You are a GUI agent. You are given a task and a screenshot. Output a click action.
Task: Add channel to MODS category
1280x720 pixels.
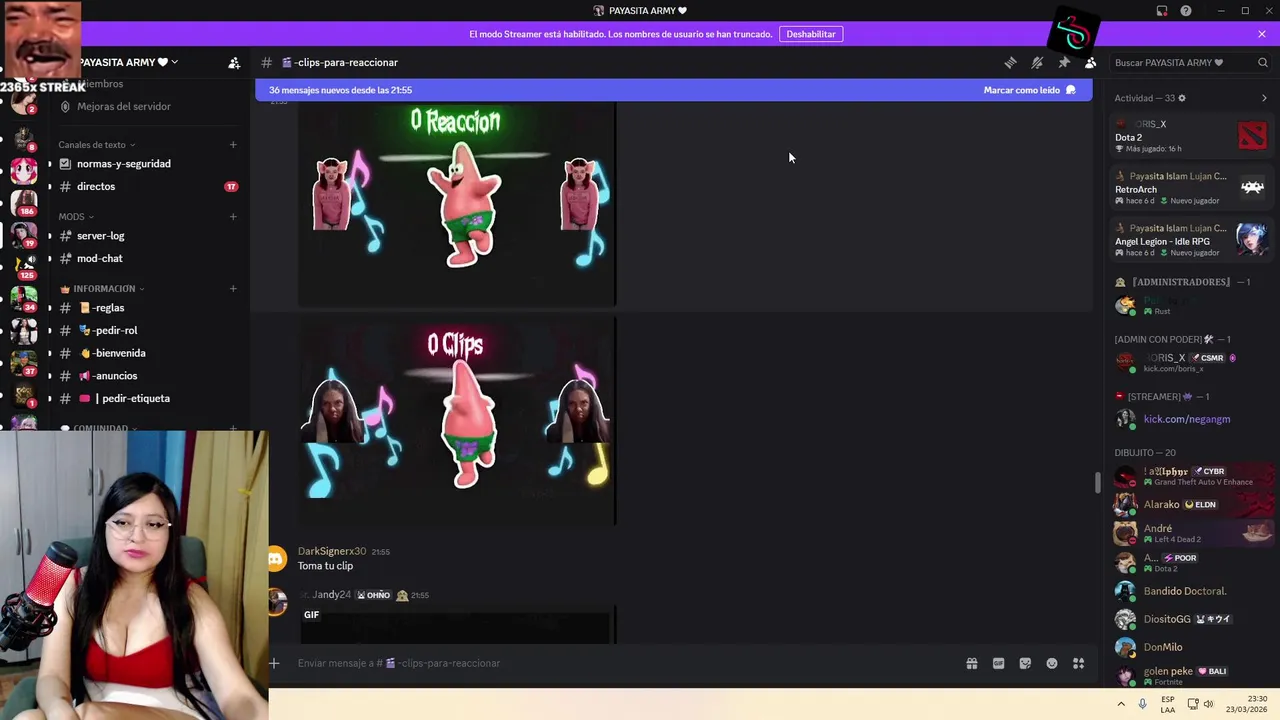tap(233, 217)
